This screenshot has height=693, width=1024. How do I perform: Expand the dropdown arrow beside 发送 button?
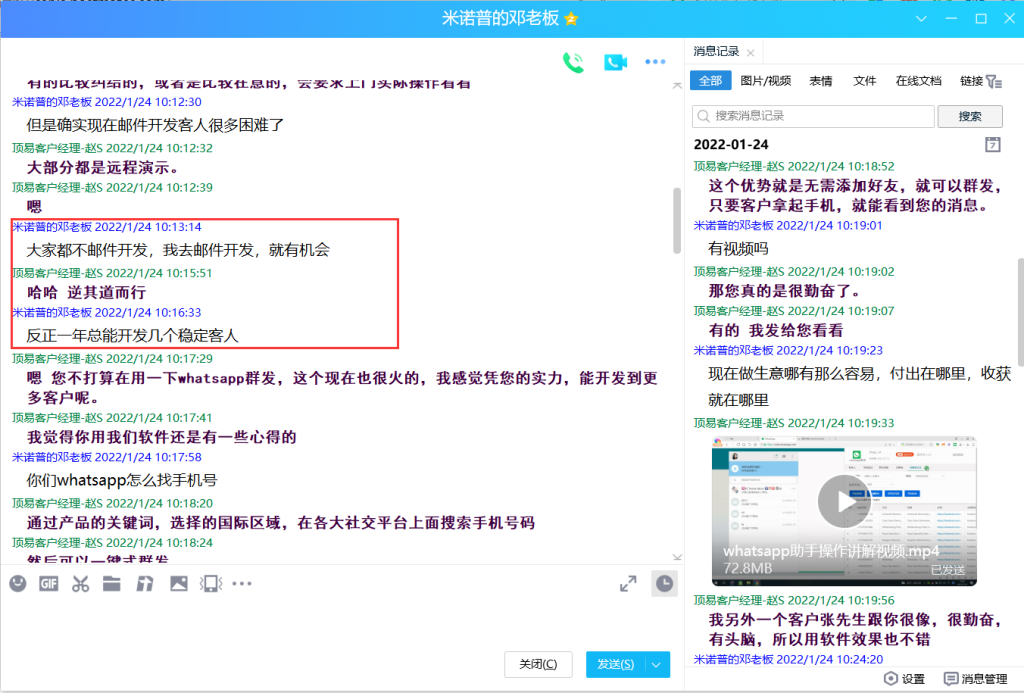tap(657, 664)
